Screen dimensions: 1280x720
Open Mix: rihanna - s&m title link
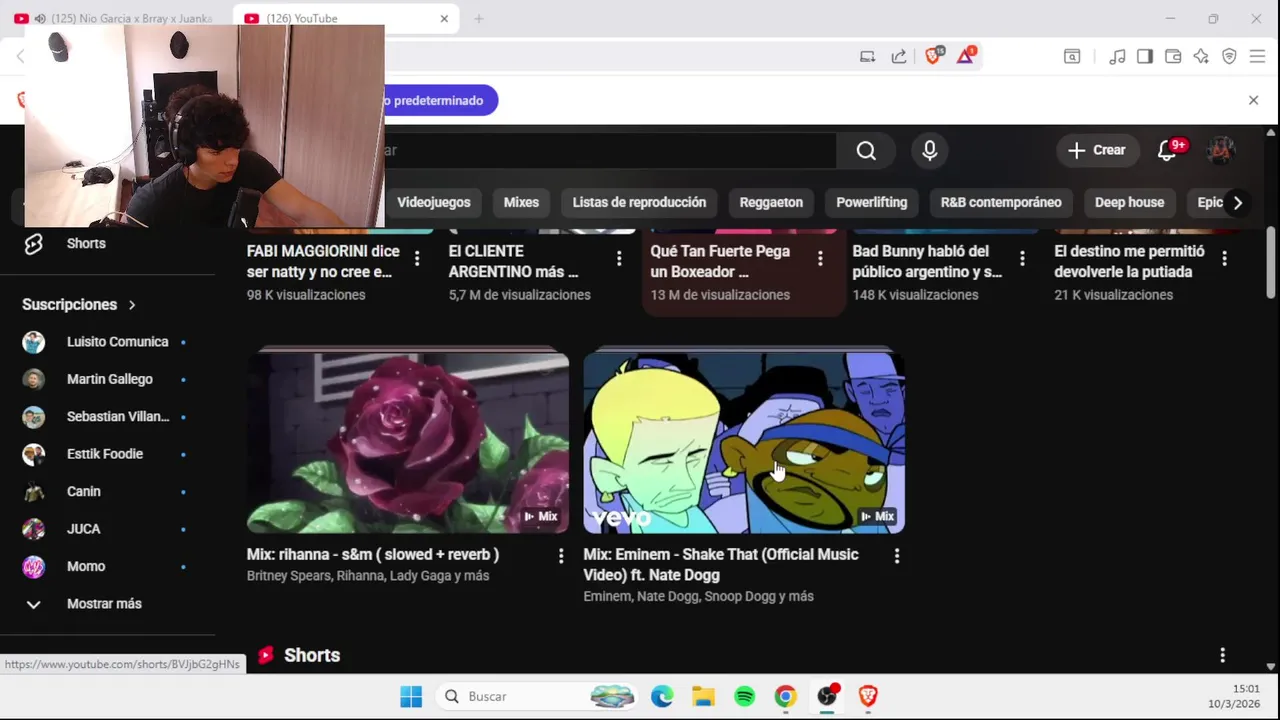(x=373, y=555)
